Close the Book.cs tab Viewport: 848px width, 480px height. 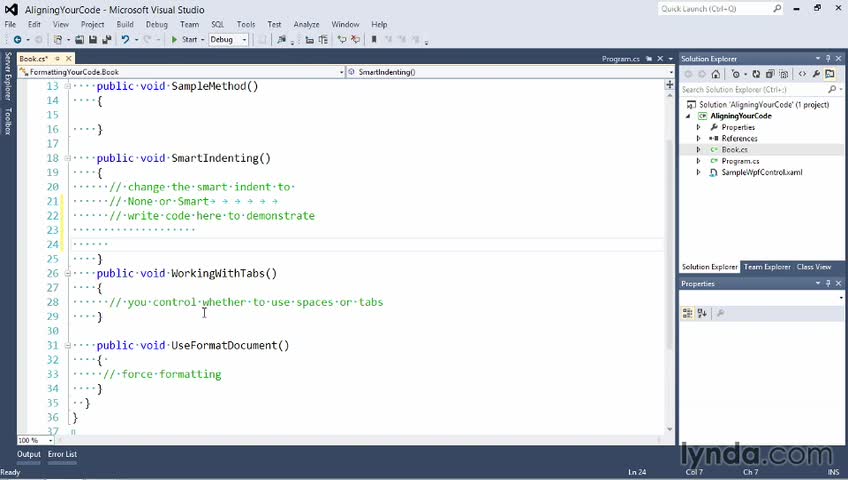[69, 58]
